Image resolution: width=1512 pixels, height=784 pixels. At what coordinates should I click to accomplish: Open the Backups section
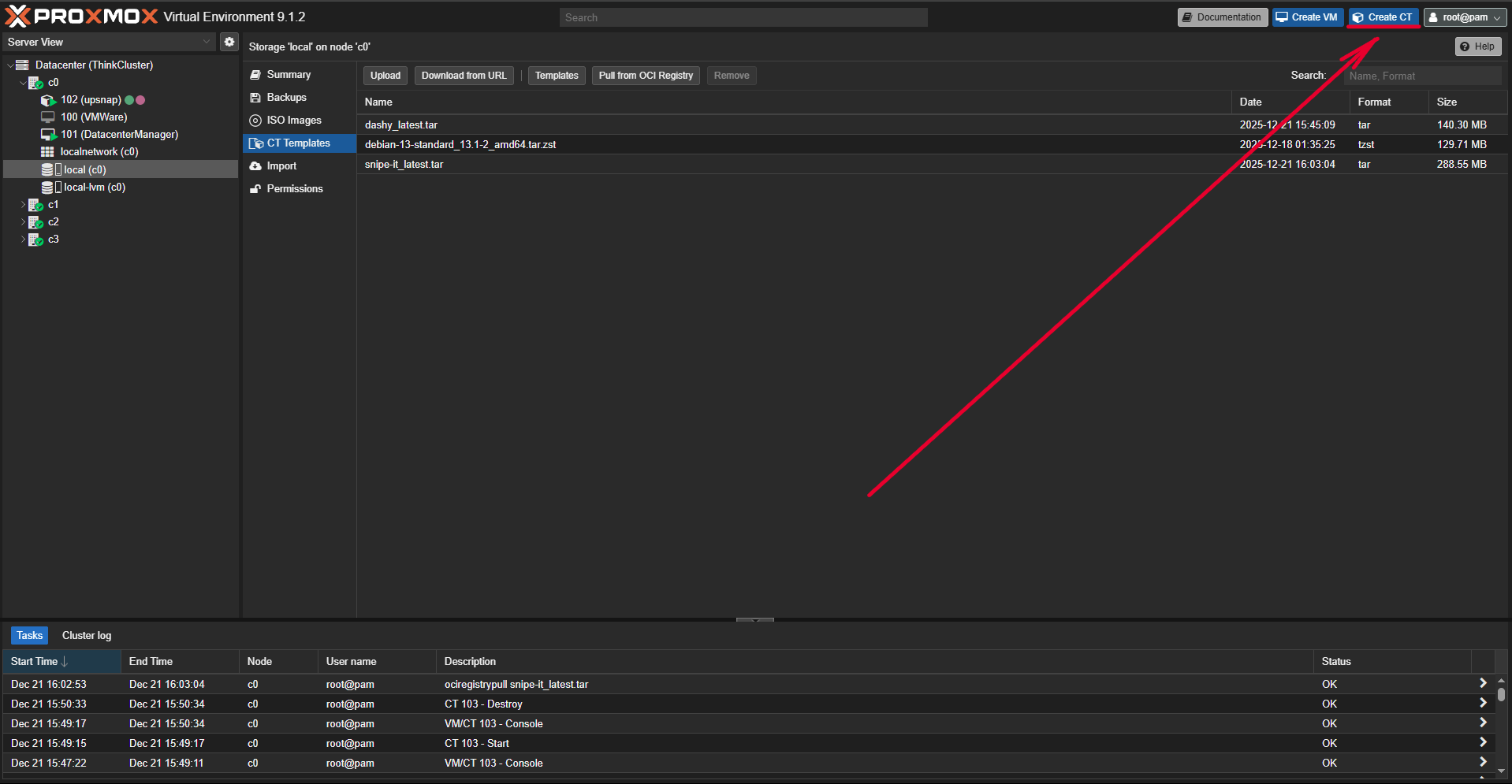[286, 98]
